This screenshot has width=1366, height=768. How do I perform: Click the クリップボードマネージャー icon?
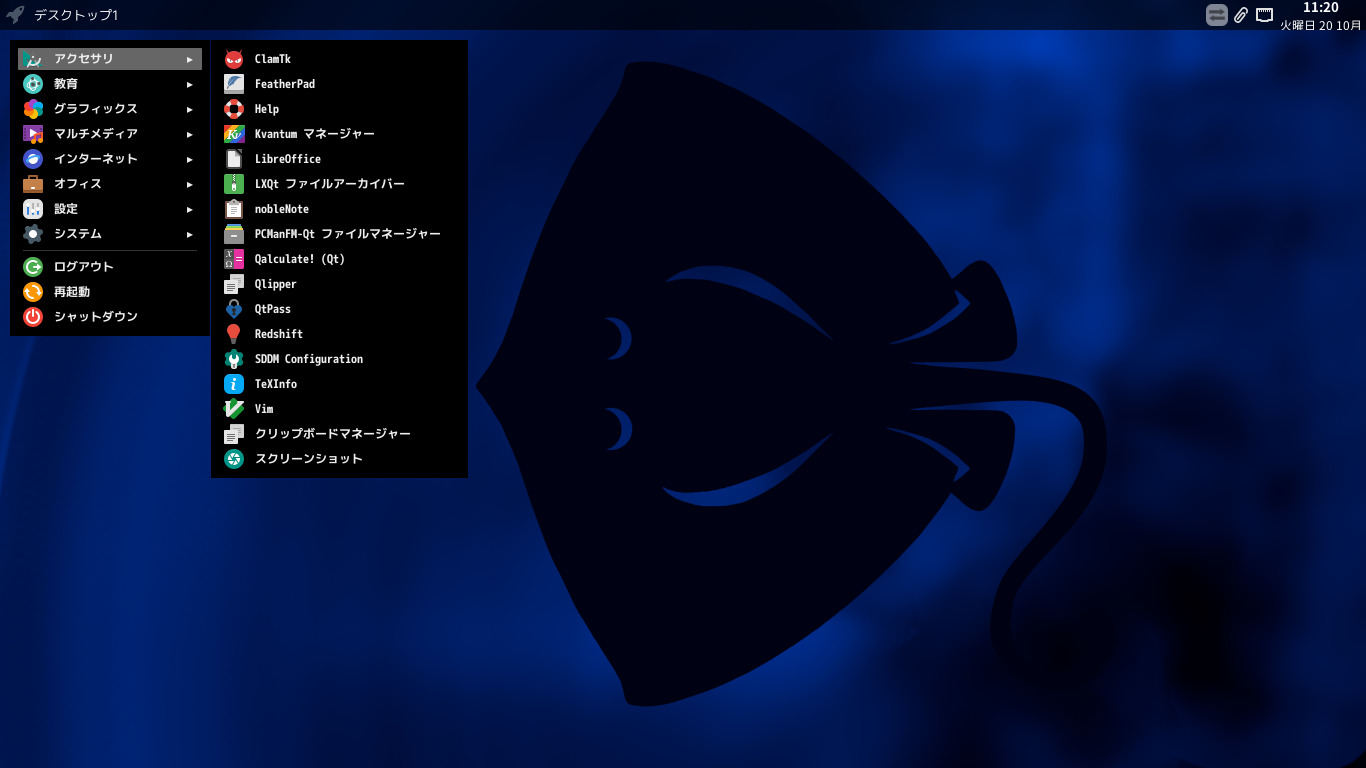tap(234, 434)
